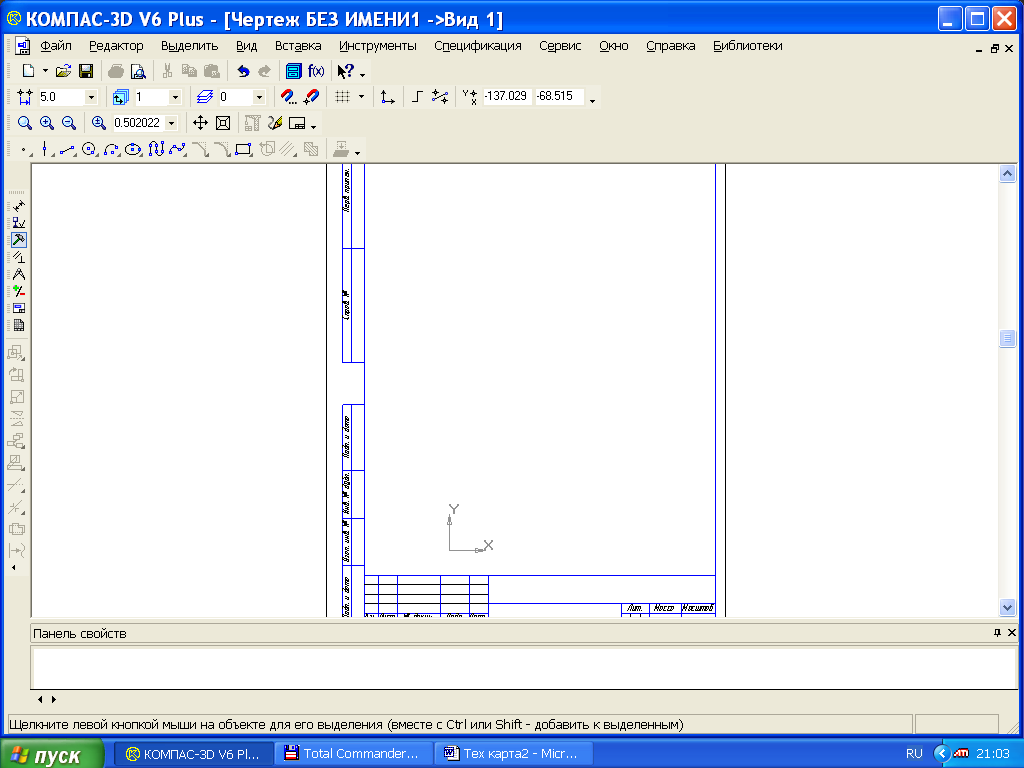The width and height of the screenshot is (1024, 768).
Task: Save the drawing with the floppy disk icon
Action: [86, 71]
